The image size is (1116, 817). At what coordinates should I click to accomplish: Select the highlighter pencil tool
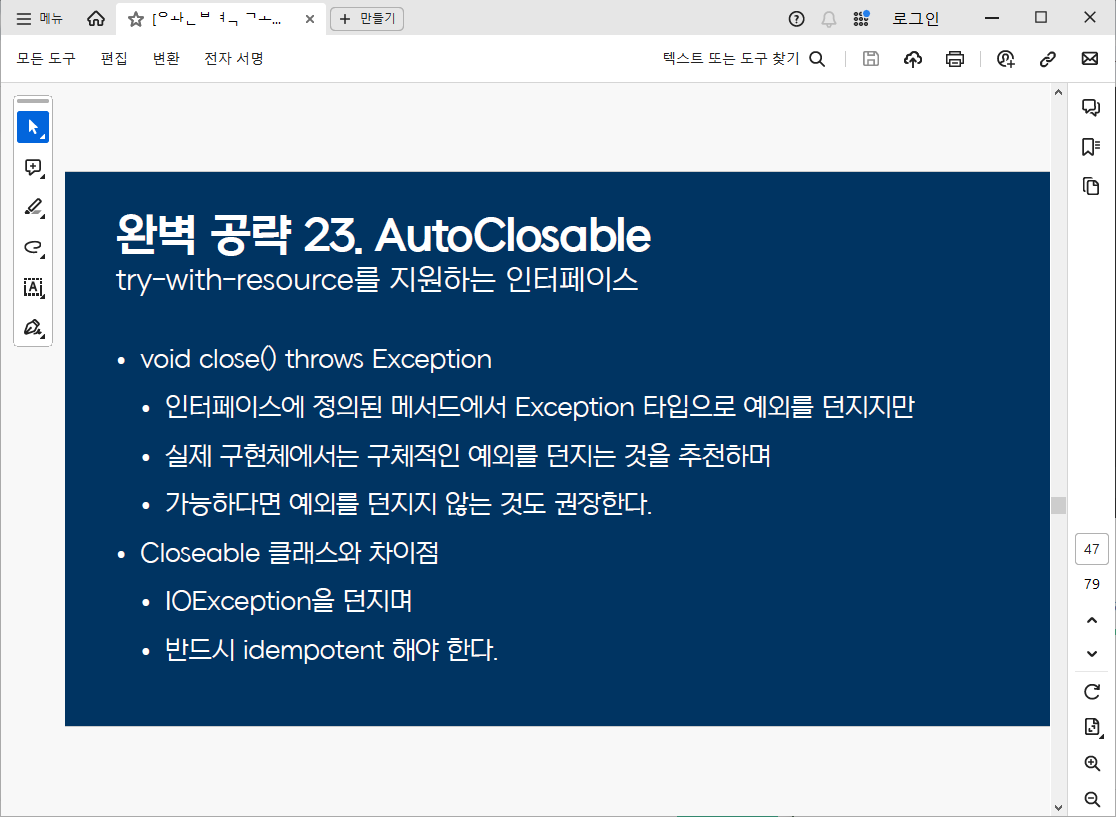tap(33, 207)
